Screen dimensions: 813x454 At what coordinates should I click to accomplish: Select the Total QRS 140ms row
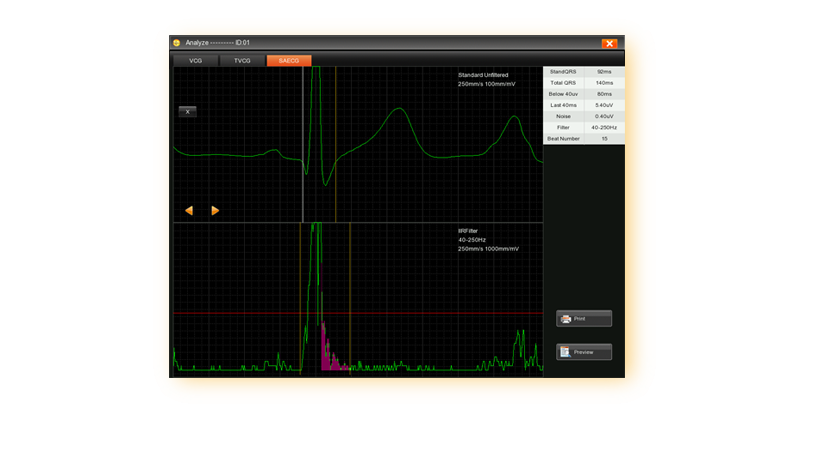583,83
